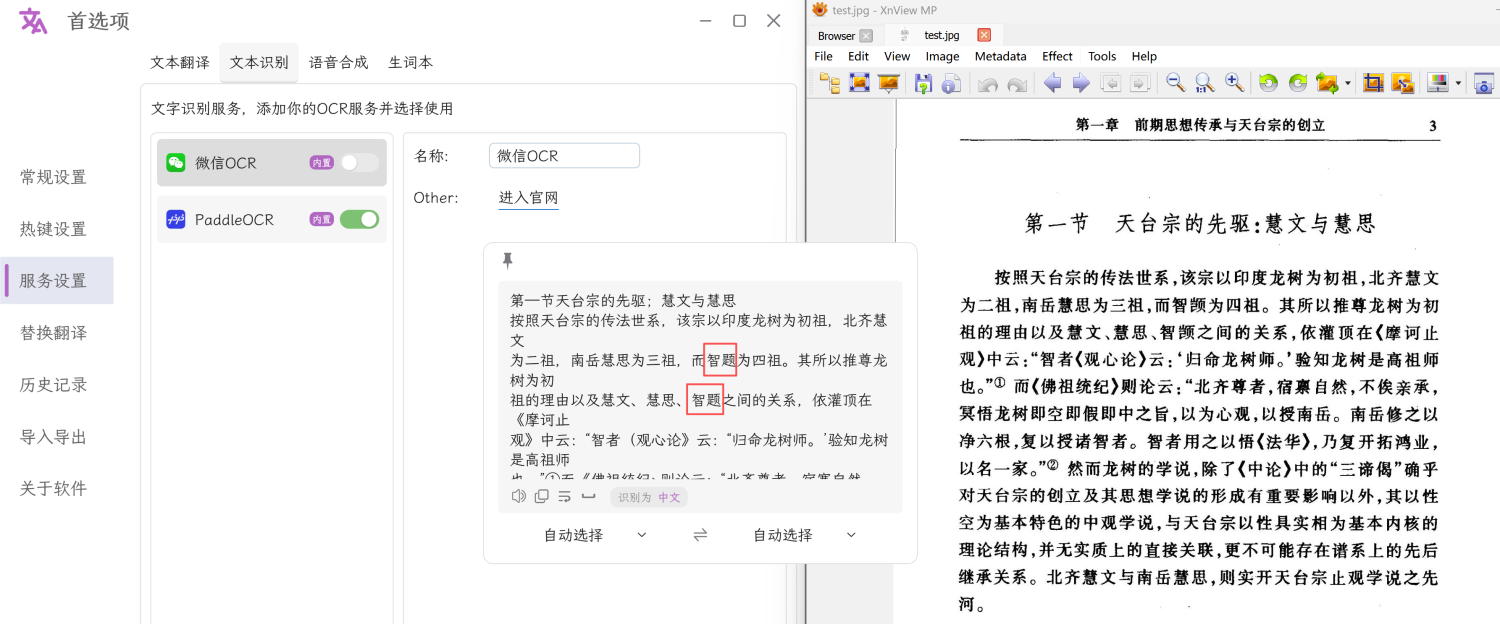Screen dimensions: 1500x624
Task: Click the pin icon on translation popup
Action: coord(507,261)
